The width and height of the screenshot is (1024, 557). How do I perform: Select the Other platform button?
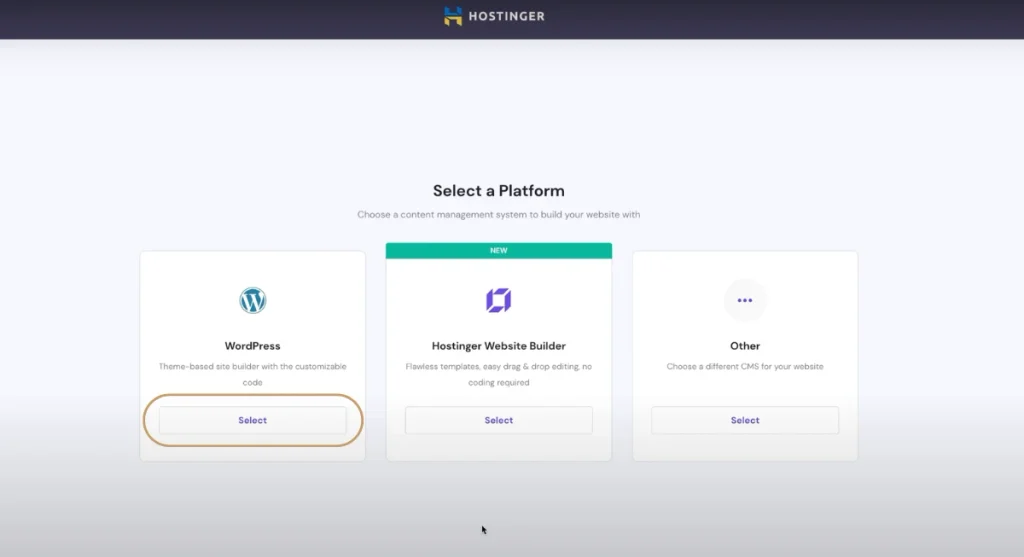tap(744, 421)
